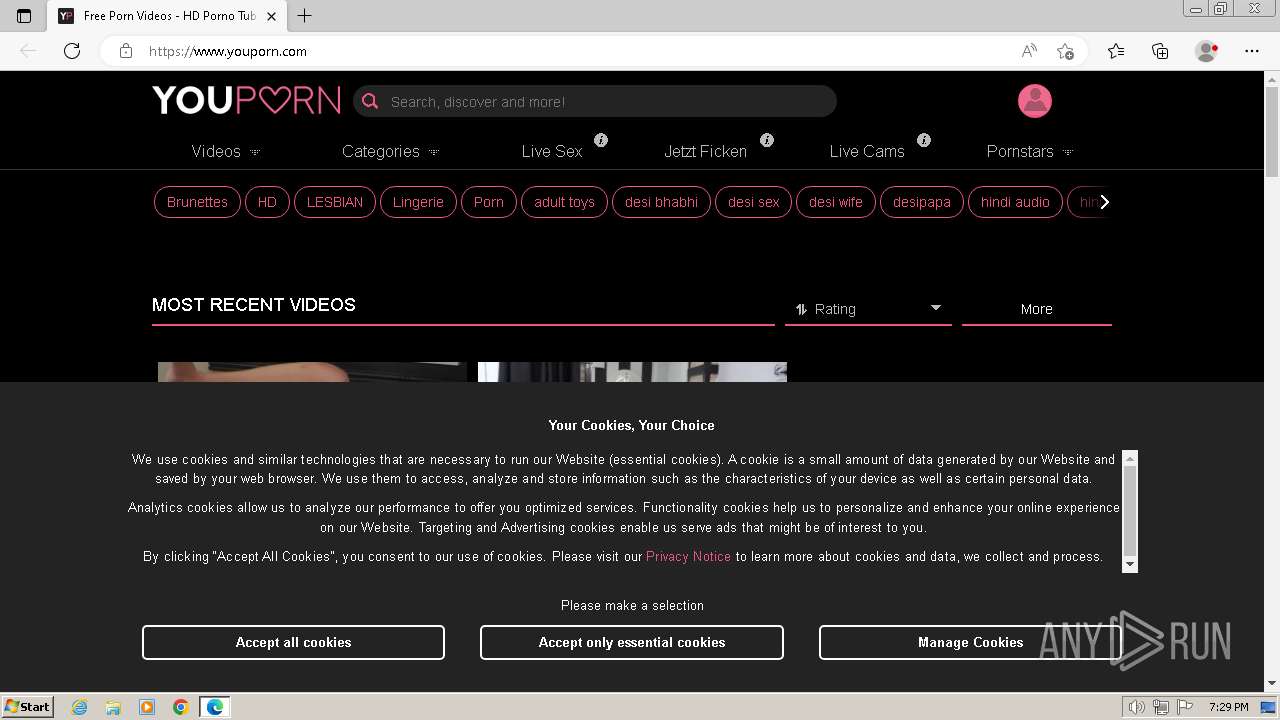Image resolution: width=1280 pixels, height=720 pixels.
Task: Open media player taskbar icon
Action: (147, 707)
